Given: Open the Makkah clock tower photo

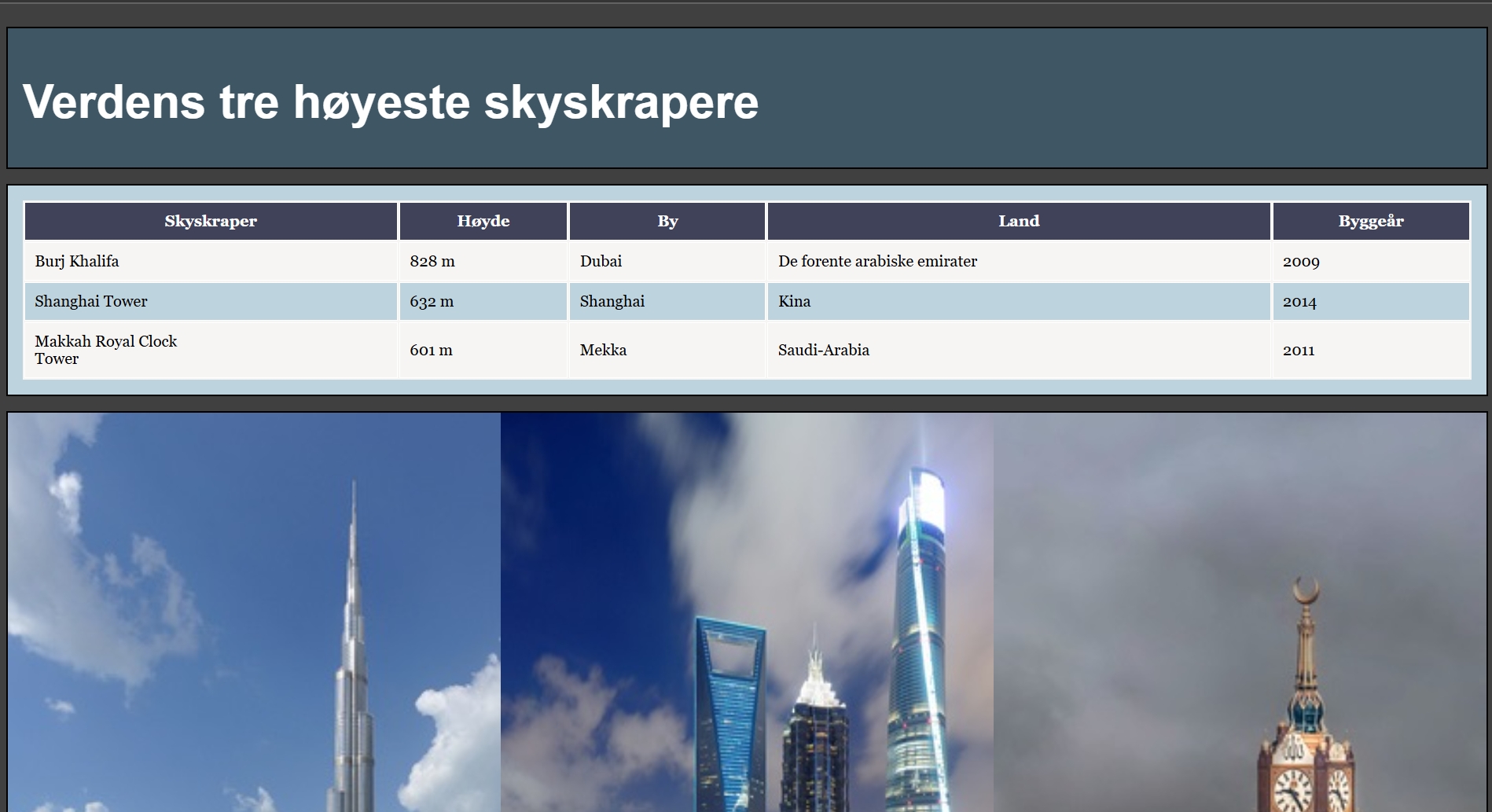Looking at the screenshot, I should [1240, 613].
